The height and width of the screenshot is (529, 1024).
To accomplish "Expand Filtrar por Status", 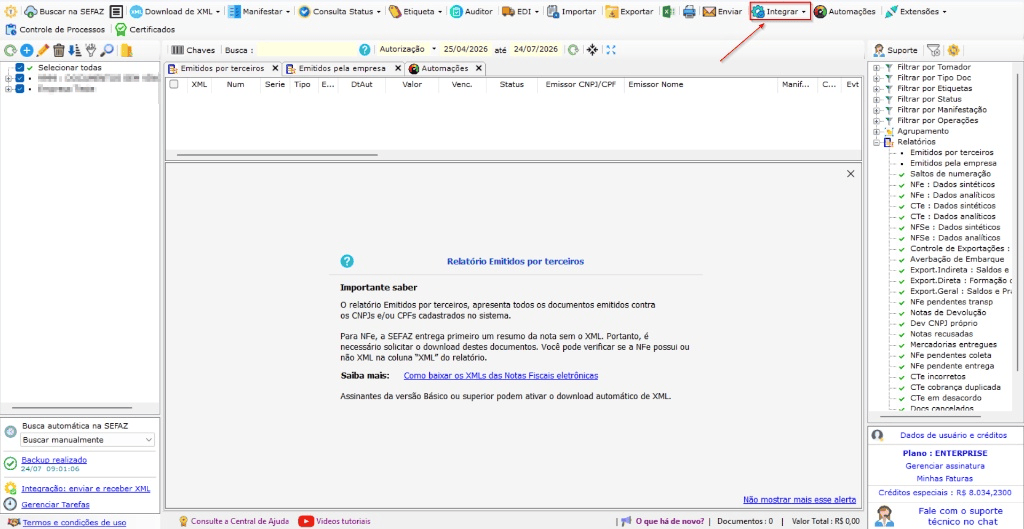I will pos(876,99).
